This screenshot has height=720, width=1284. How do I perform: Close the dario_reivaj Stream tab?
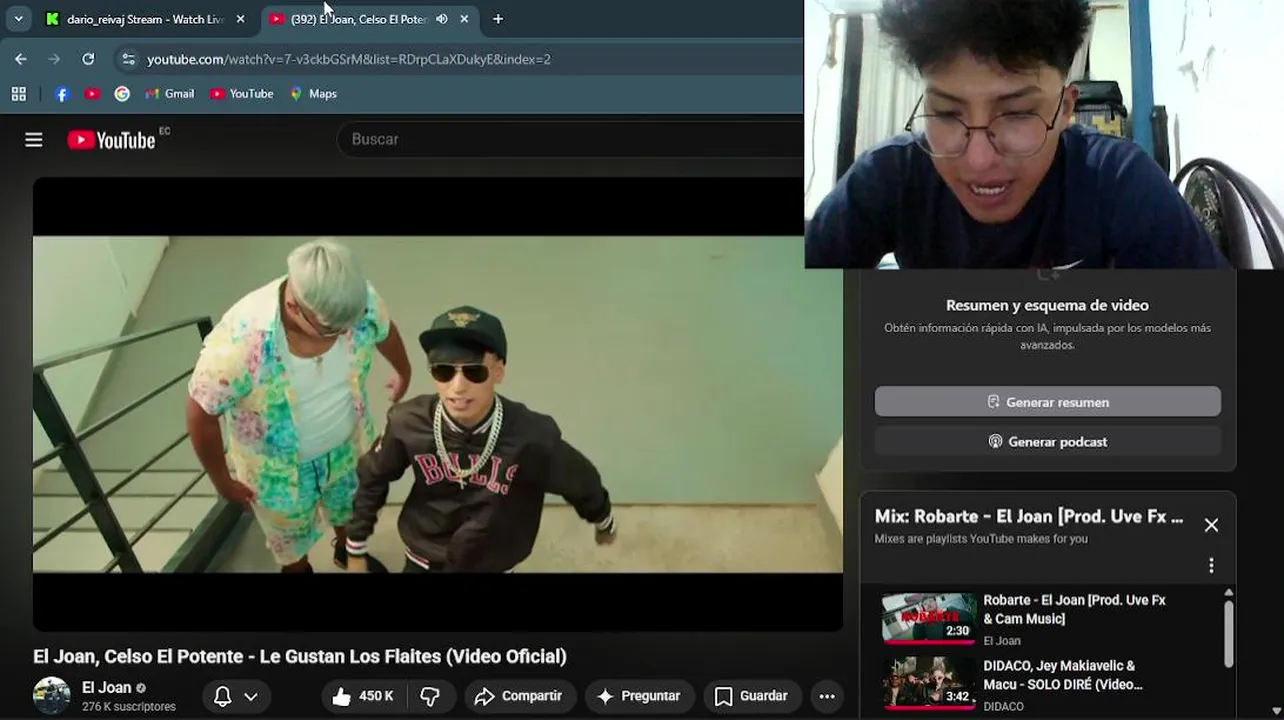tap(240, 19)
